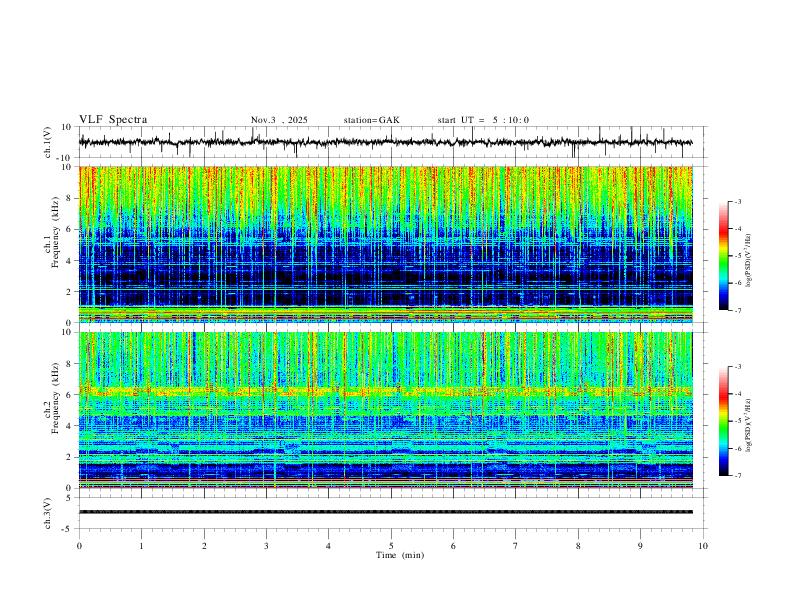Click the ch.1 color scale bar
This screenshot has height=612, width=792.
pyautogui.click(x=724, y=256)
